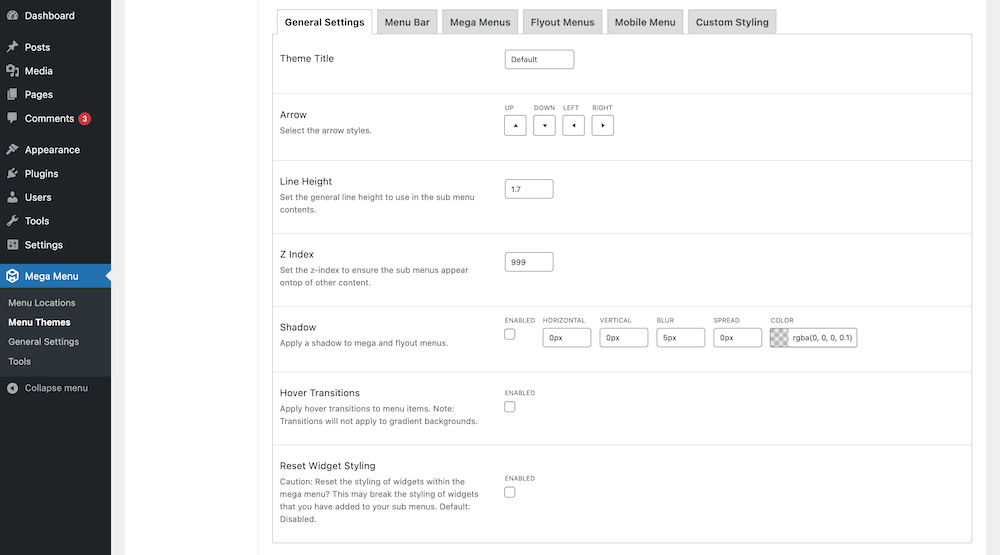Screen dimensions: 1000x555
Task: Enable Hover Transitions checkbox
Action: tap(510, 407)
